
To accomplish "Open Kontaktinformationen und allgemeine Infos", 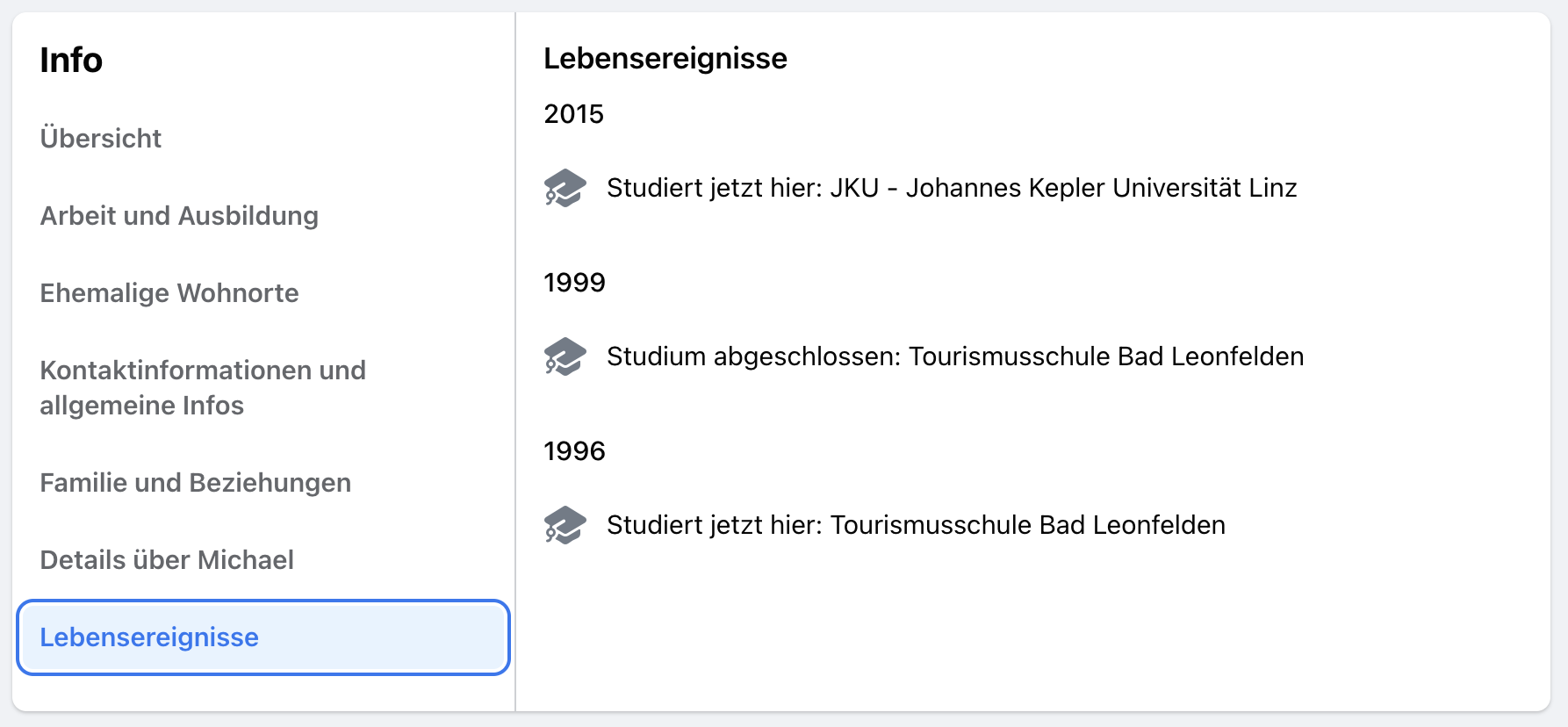I will coord(203,388).
